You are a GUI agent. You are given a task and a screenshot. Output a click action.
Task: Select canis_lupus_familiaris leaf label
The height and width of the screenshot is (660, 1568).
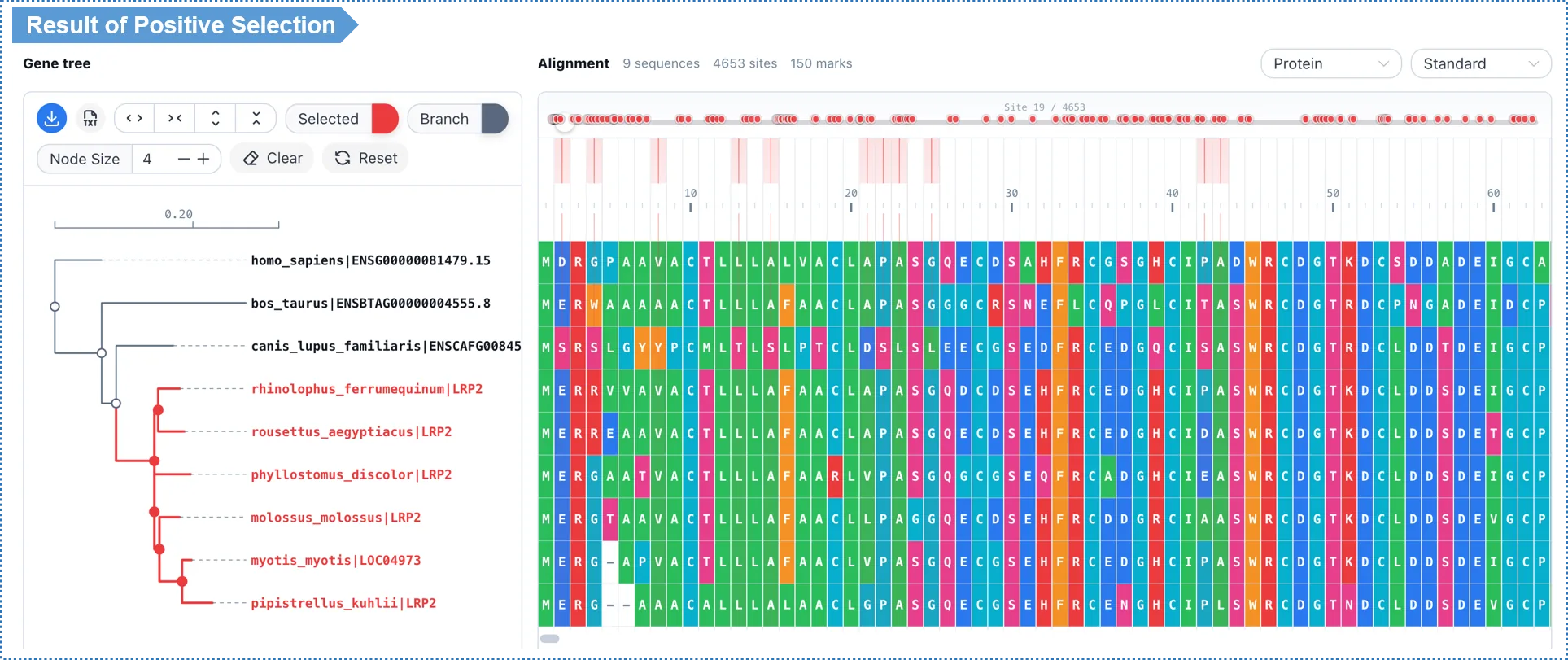tap(386, 347)
